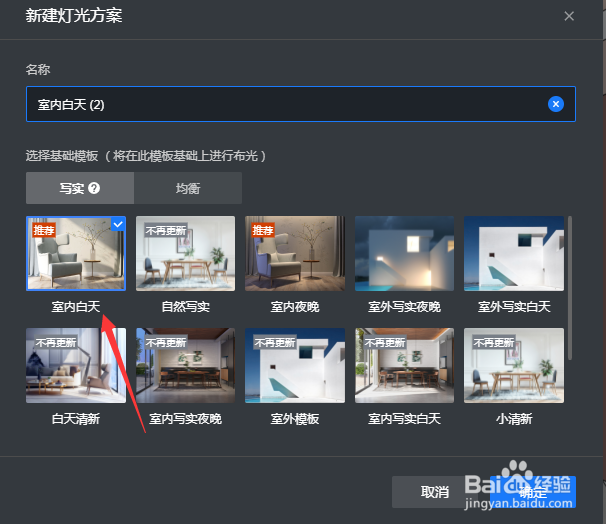This screenshot has width=606, height=524.
Task: Click the 室外写实白天 label text
Action: 514,307
